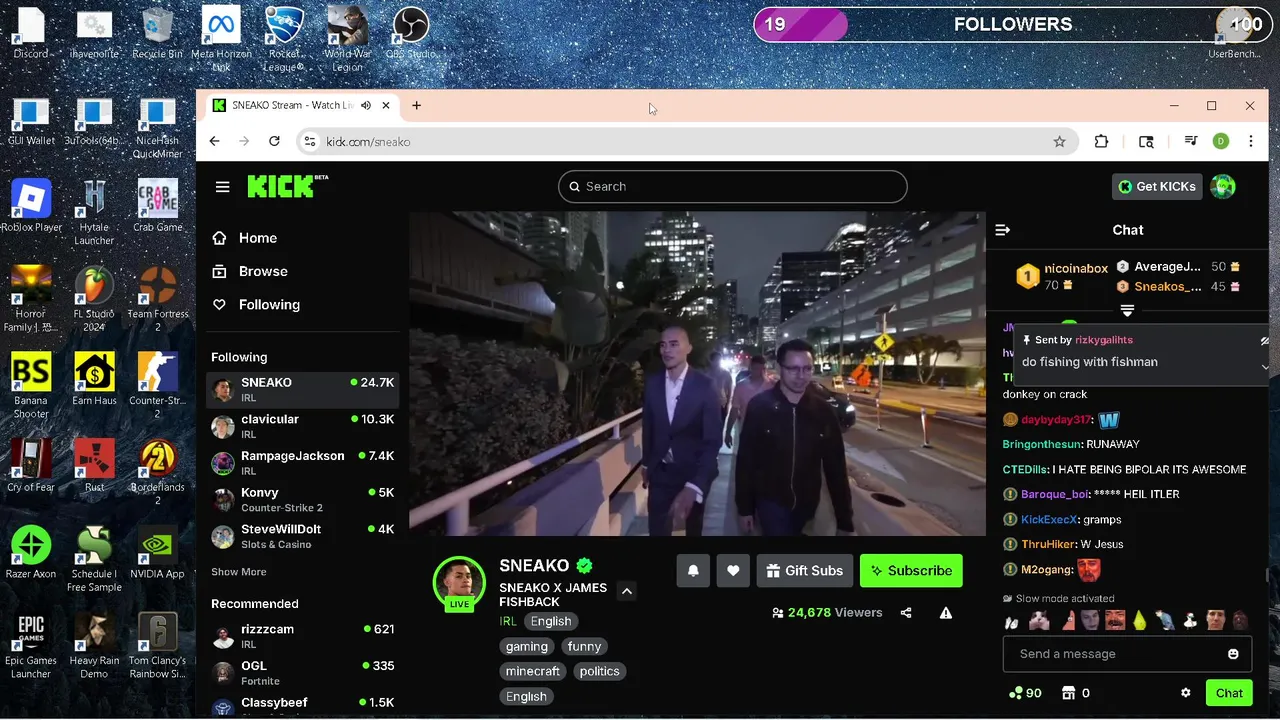Open clavicular channel from Following

(303, 426)
